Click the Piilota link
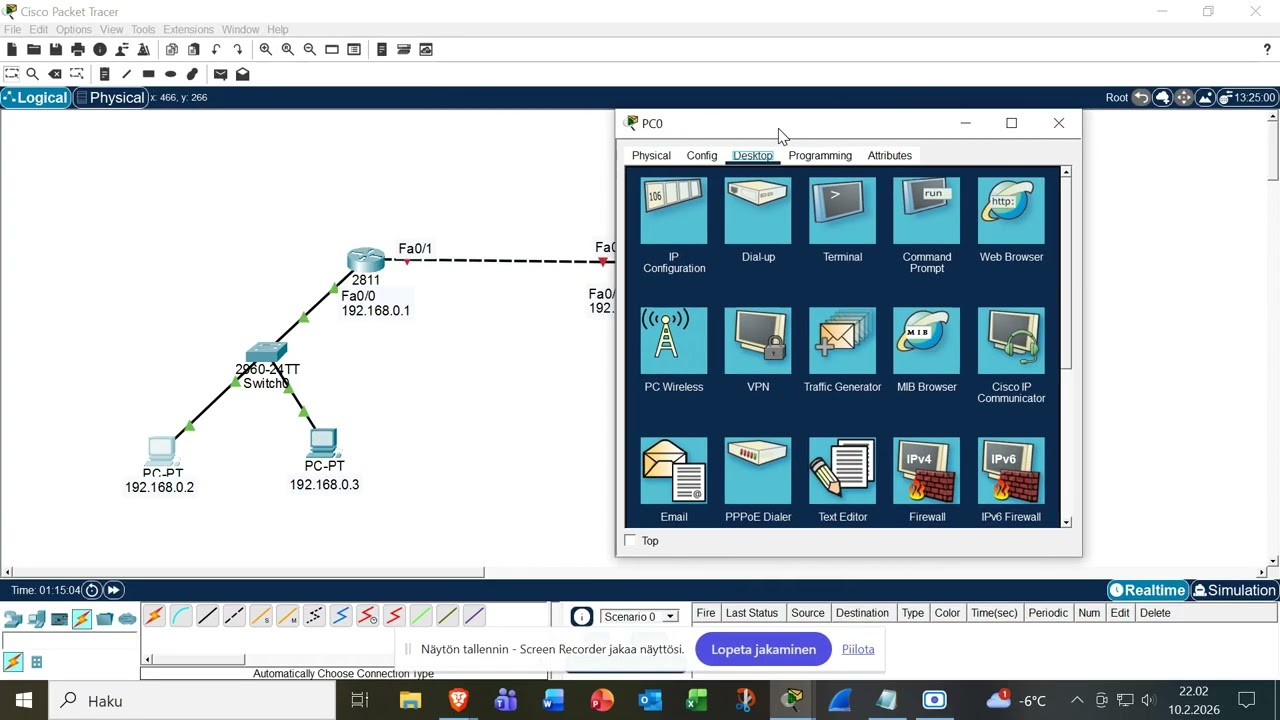Screen dimensions: 1280x720 [x=858, y=649]
